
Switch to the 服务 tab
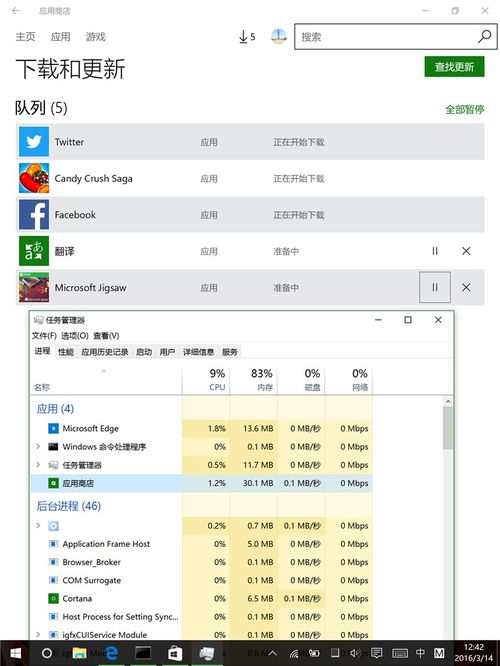coord(230,352)
